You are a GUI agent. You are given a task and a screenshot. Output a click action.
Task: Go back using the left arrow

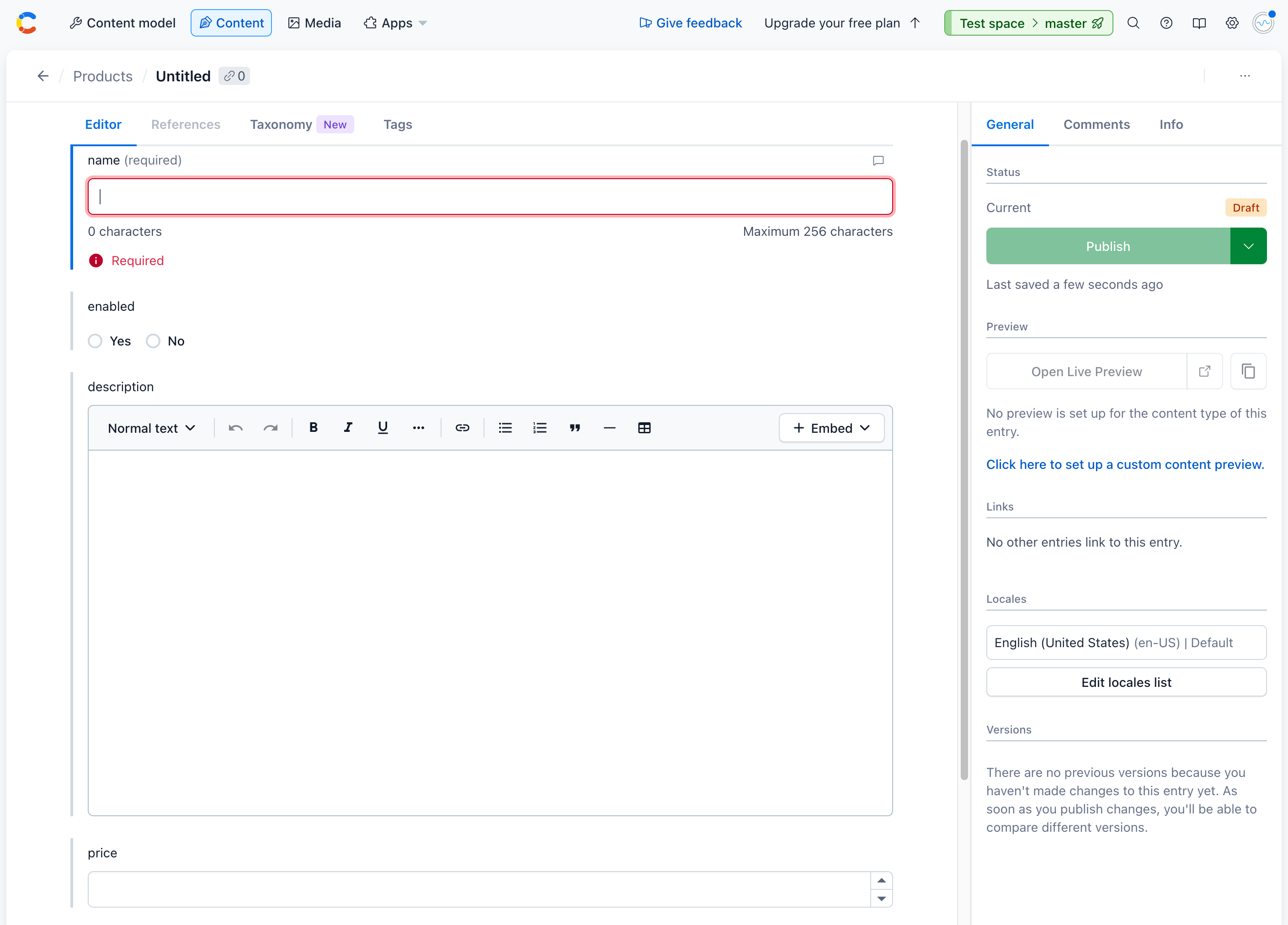pyautogui.click(x=43, y=76)
